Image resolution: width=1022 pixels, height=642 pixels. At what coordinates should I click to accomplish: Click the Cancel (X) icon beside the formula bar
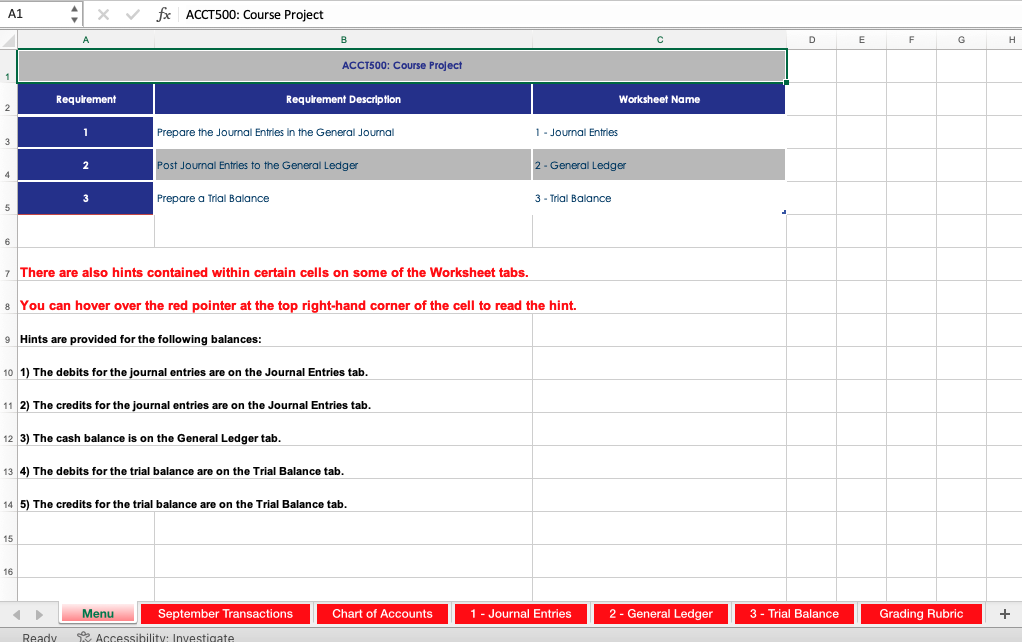click(x=104, y=14)
